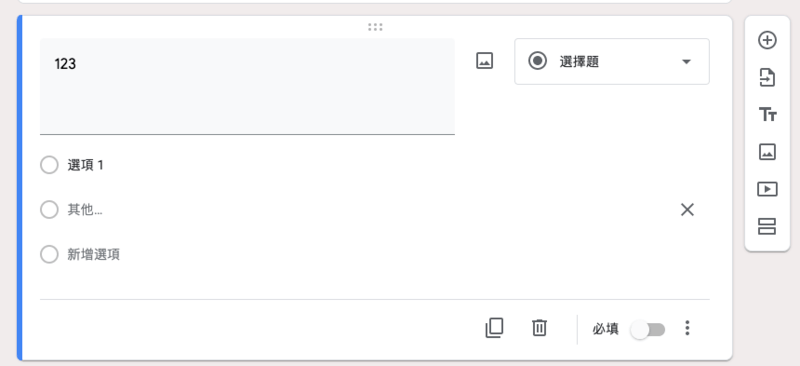The width and height of the screenshot is (800, 366).
Task: Delete the question with the trash icon
Action: (x=539, y=328)
